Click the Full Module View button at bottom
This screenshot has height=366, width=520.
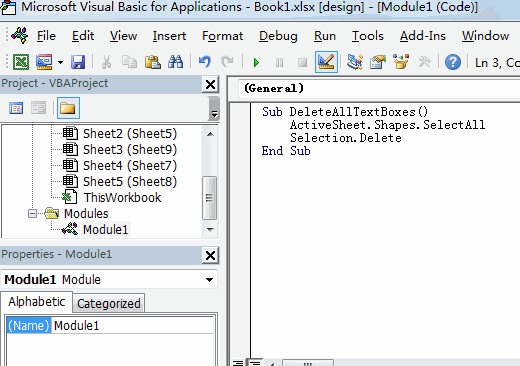(256, 363)
